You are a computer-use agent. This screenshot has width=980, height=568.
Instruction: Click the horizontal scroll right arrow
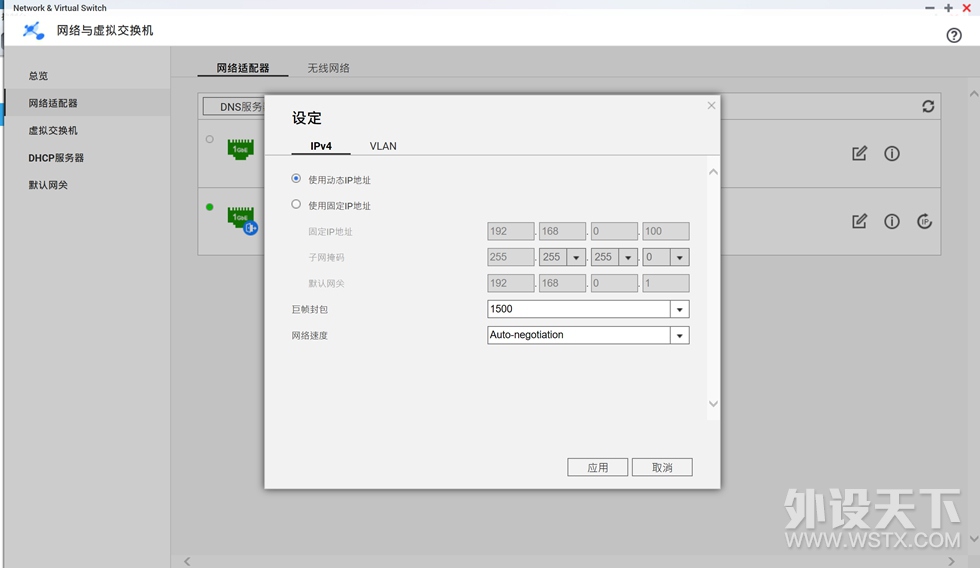pos(952,561)
